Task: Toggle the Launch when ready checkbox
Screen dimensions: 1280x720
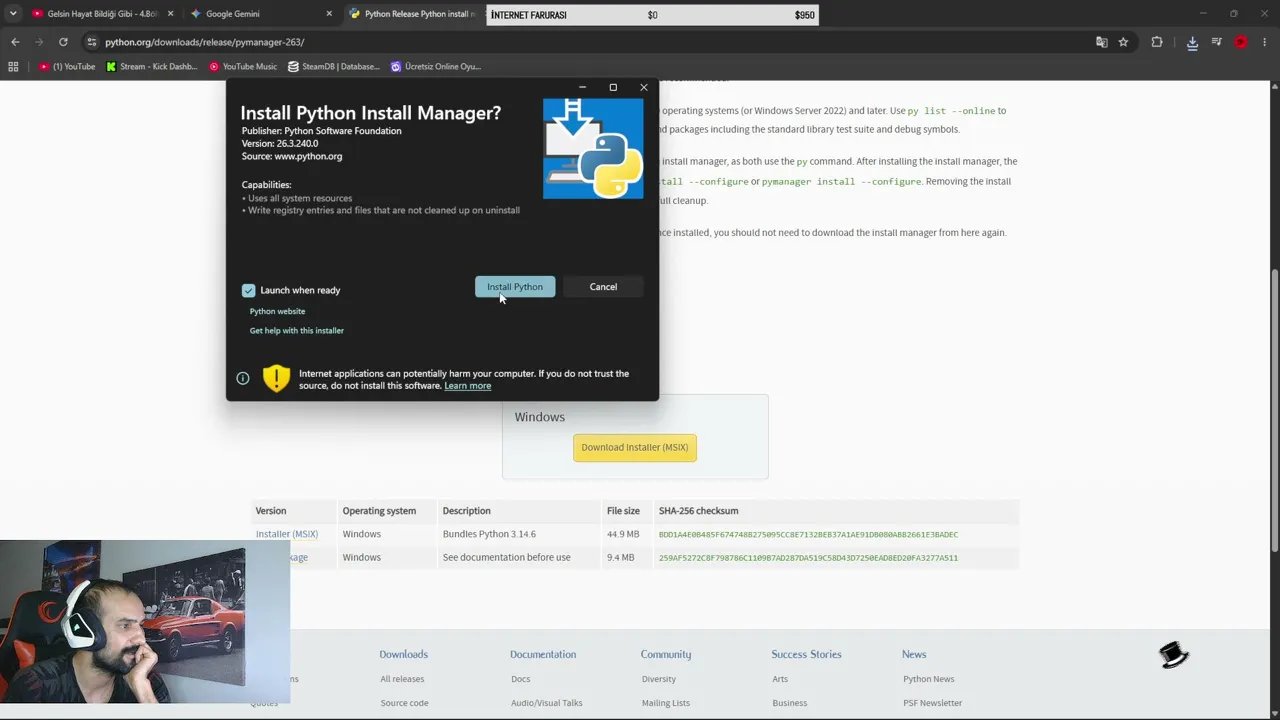Action: (x=248, y=290)
